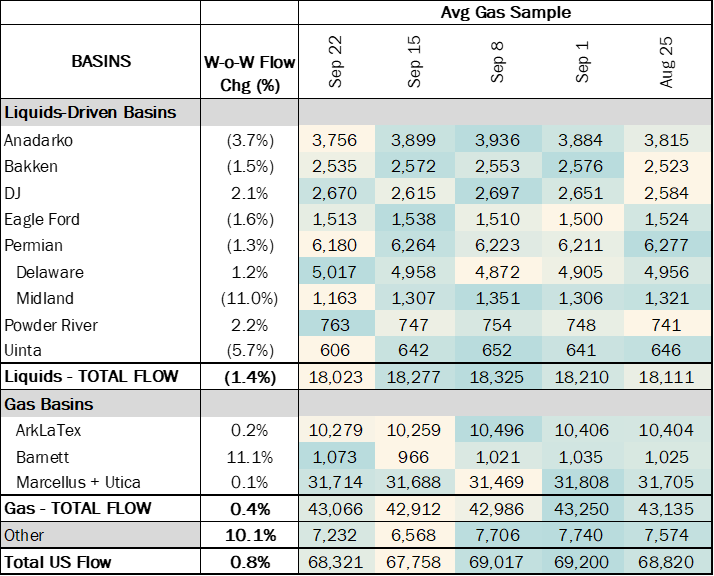714x576 pixels.
Task: Click Midland flow change (11.0%)
Action: 250,298
